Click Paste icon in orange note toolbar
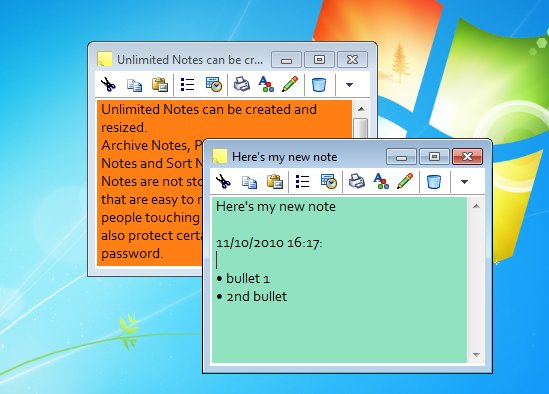The width and height of the screenshot is (549, 394). pos(160,84)
